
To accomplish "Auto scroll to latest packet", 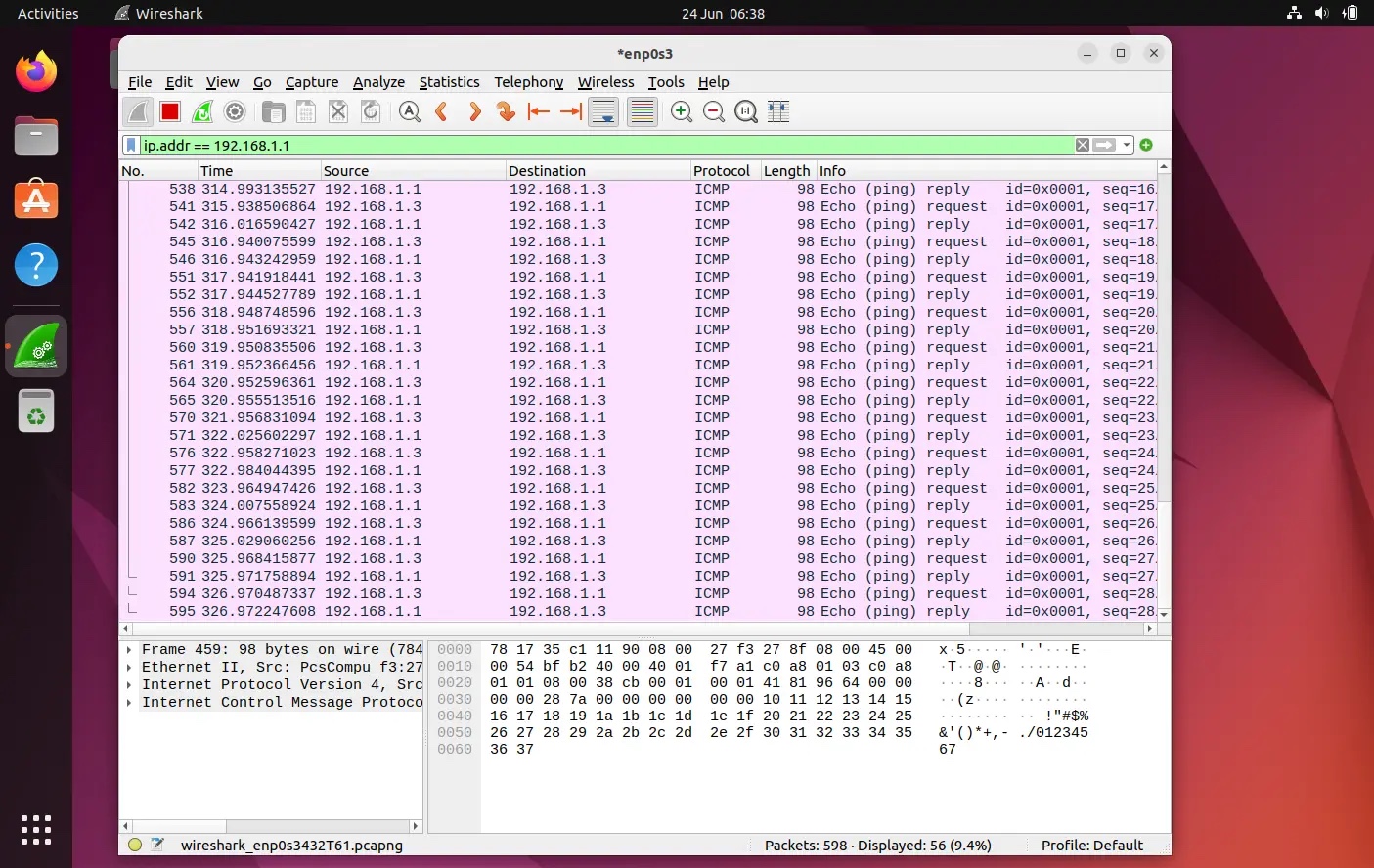I will click(x=603, y=111).
